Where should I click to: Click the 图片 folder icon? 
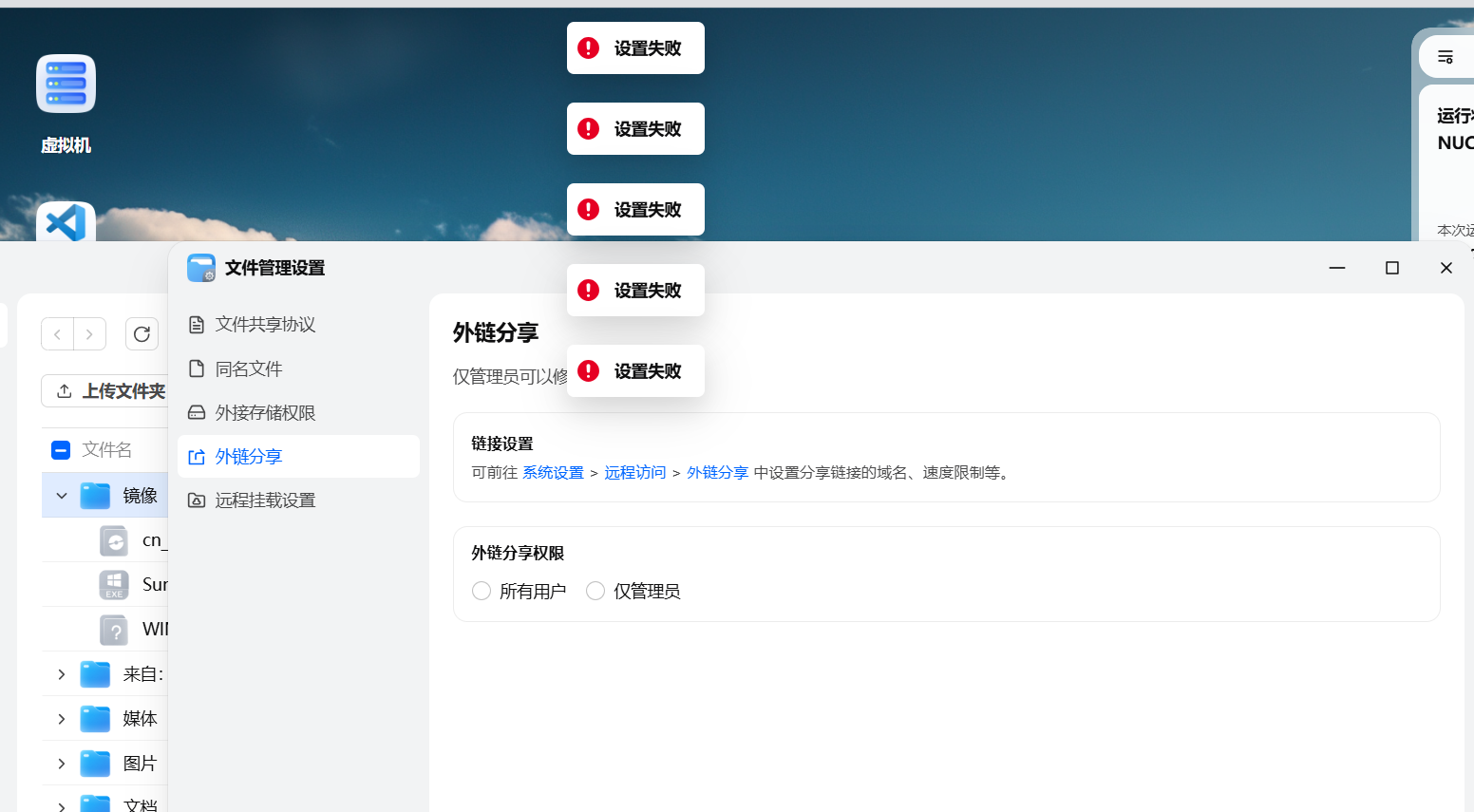coord(95,764)
